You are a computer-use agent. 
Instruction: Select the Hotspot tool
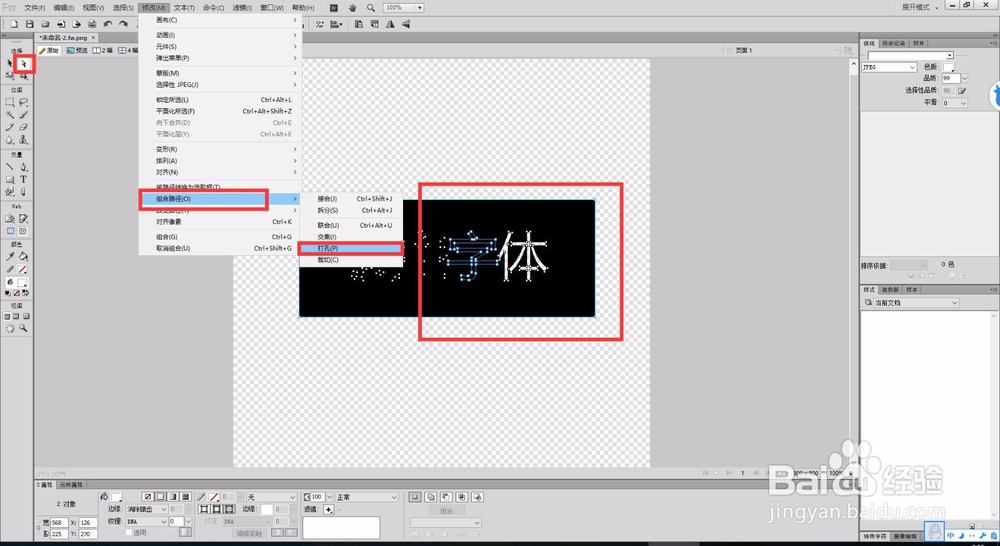(10, 219)
